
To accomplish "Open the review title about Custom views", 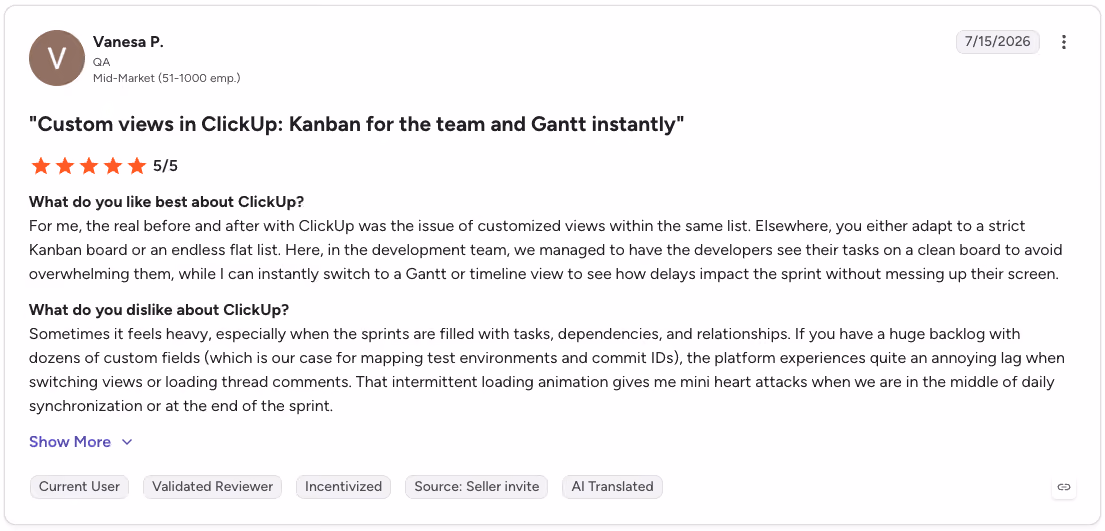I will click(357, 125).
